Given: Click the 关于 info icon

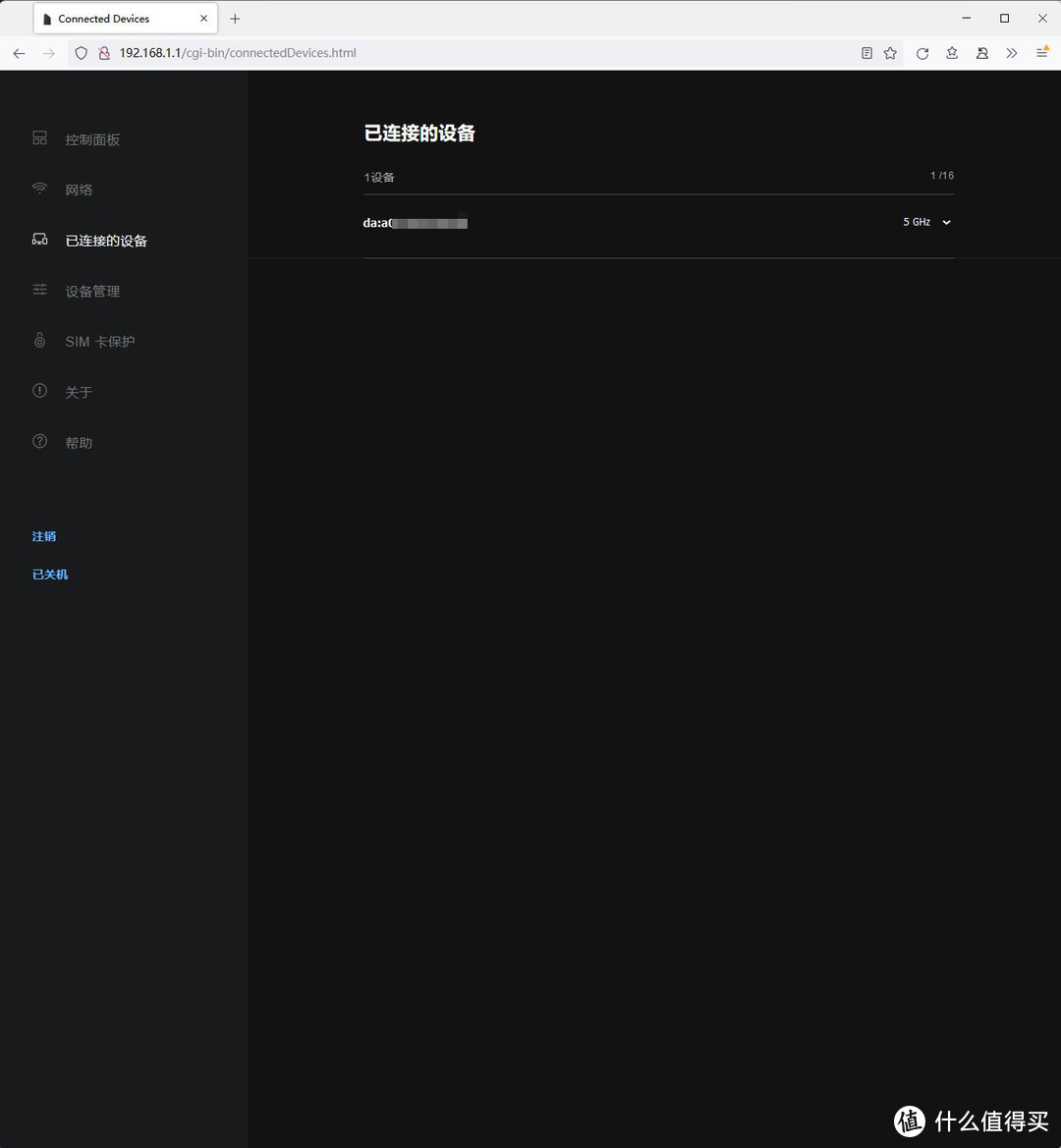Looking at the screenshot, I should (39, 391).
